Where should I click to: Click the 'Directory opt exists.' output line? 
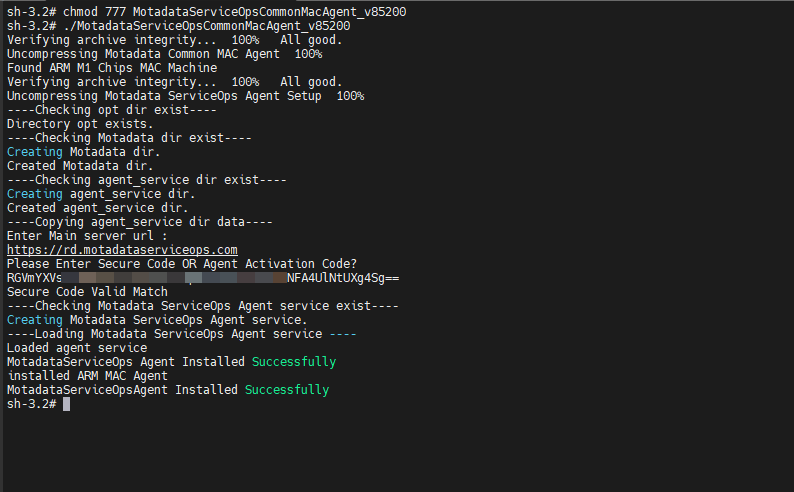[80, 124]
